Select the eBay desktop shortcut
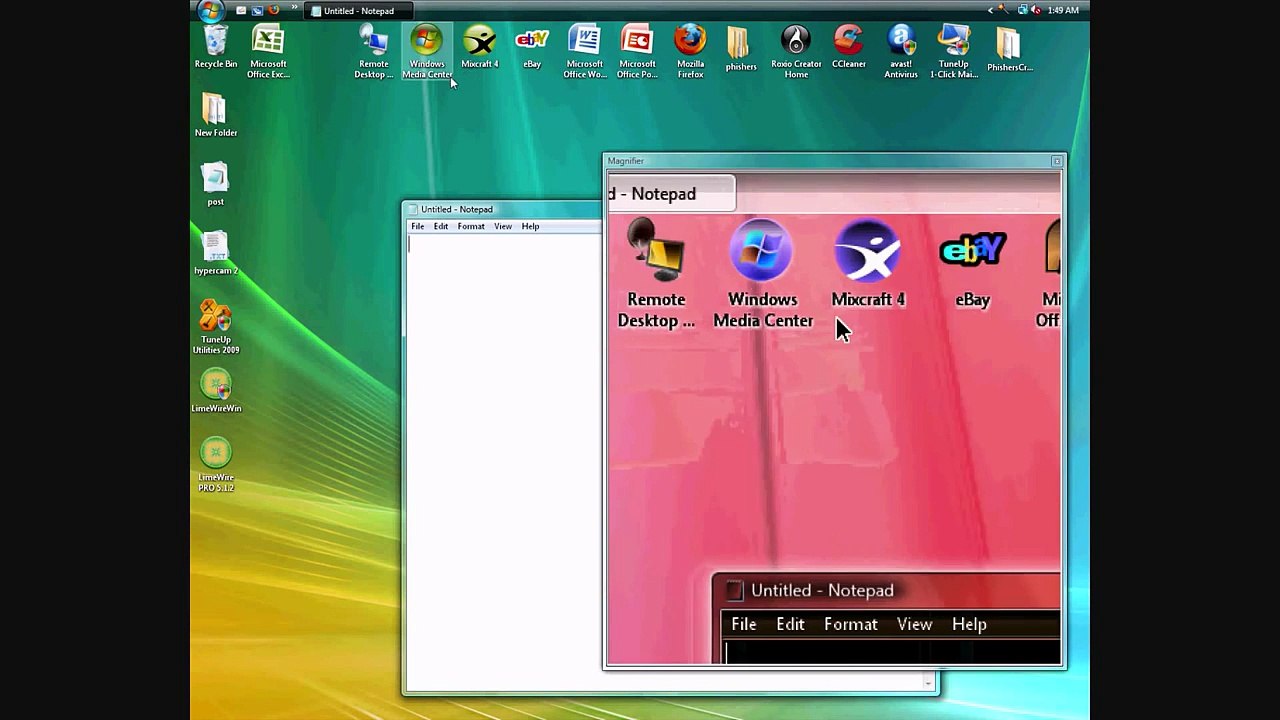This screenshot has height=720, width=1280. 532,48
